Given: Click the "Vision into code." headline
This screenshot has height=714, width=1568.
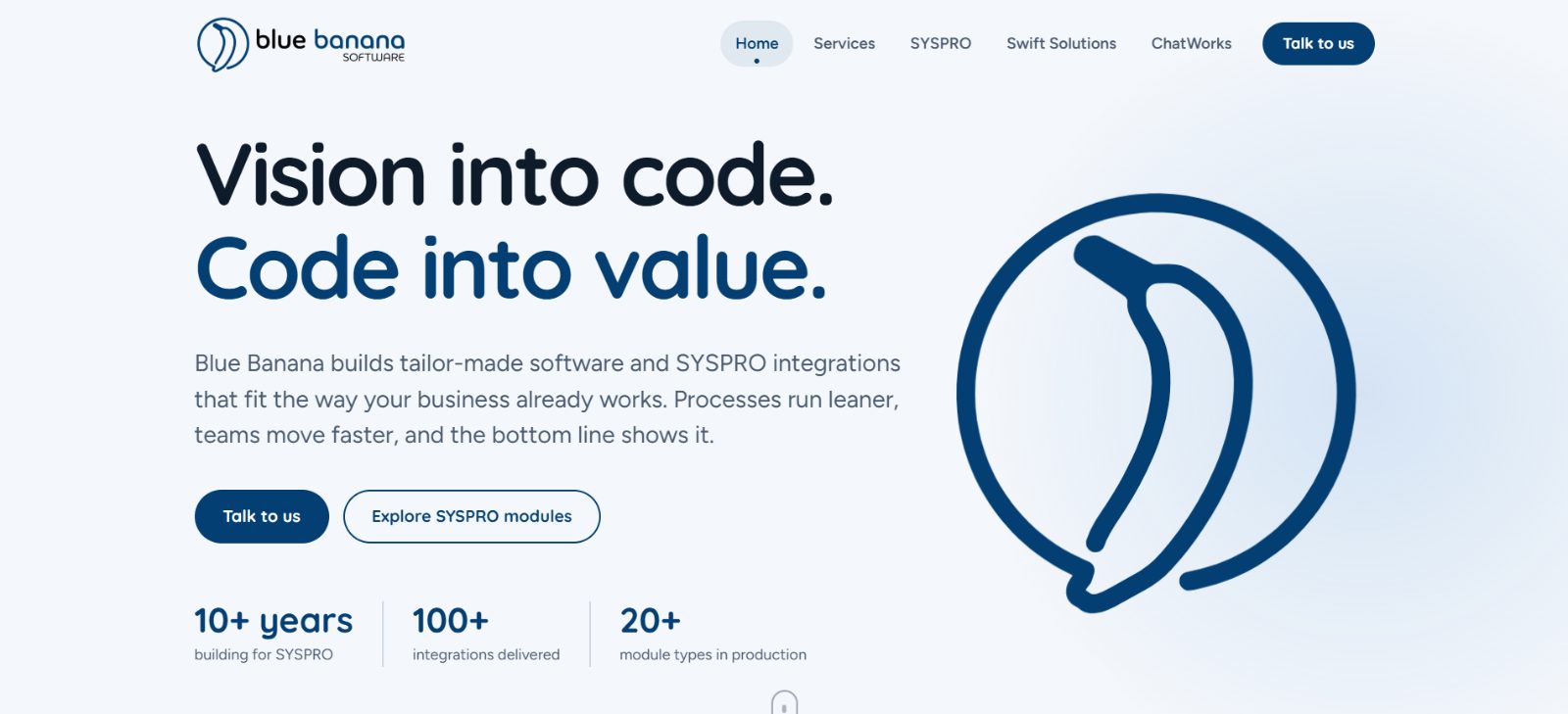Looking at the screenshot, I should click(515, 175).
